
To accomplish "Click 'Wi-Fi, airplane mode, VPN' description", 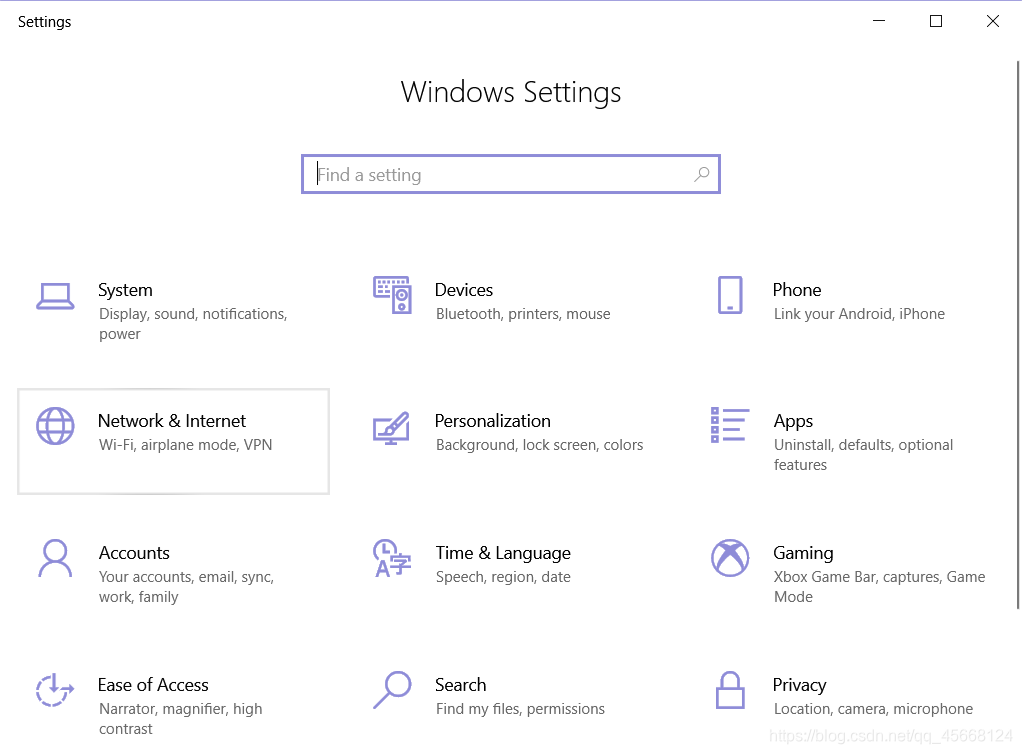I will coord(186,445).
